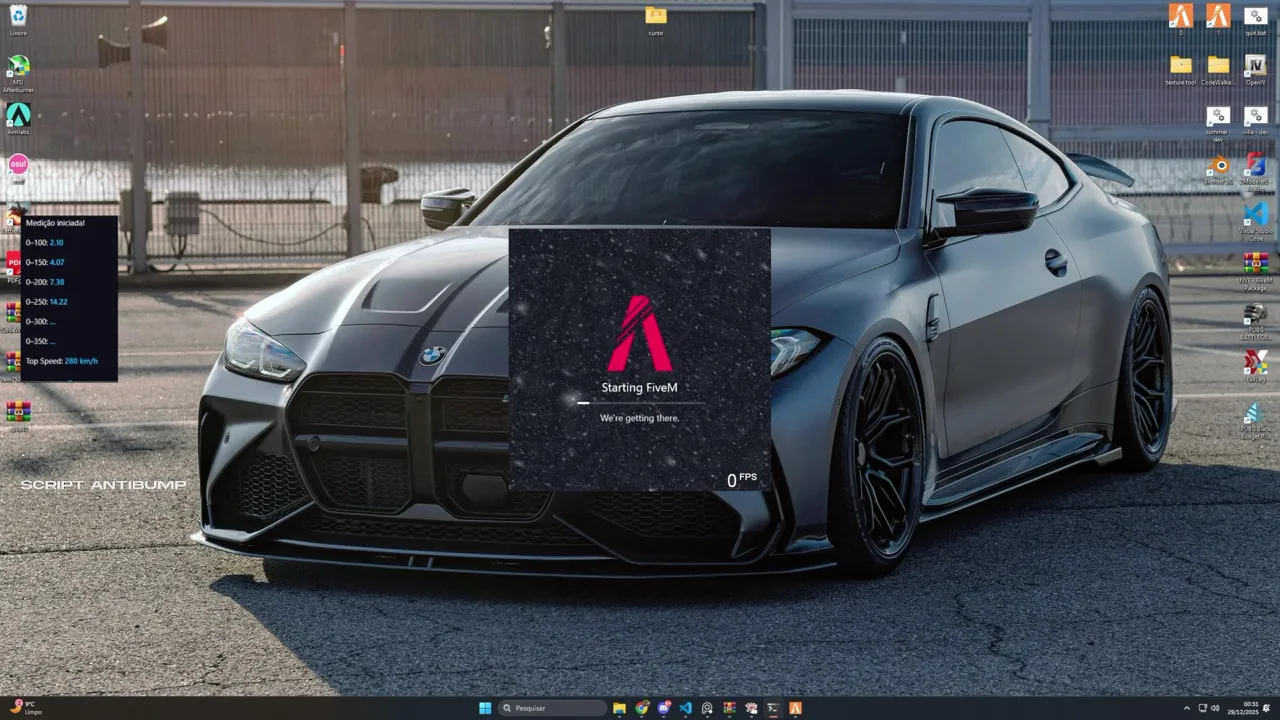Open the NVE FiveM Package archive

coord(1256,271)
